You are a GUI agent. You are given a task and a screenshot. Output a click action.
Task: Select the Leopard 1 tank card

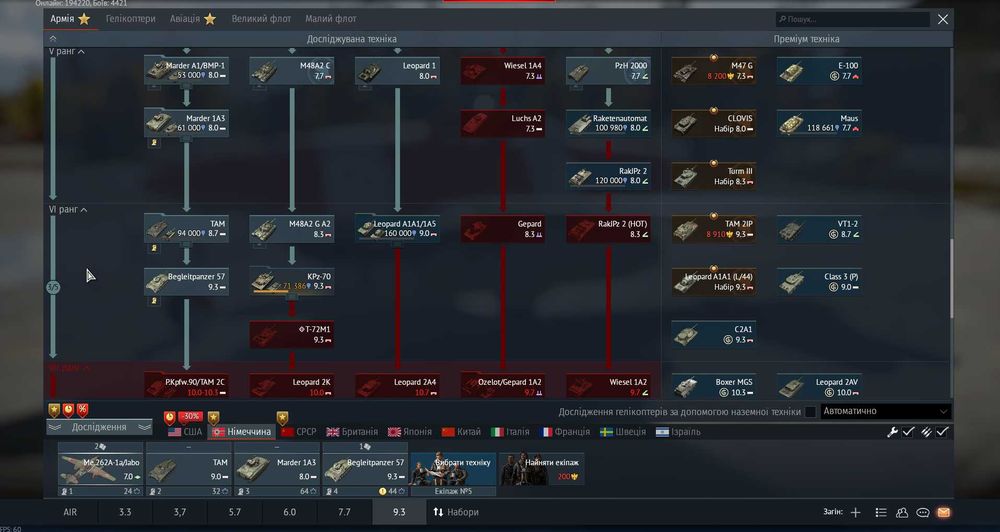pyautogui.click(x=397, y=70)
